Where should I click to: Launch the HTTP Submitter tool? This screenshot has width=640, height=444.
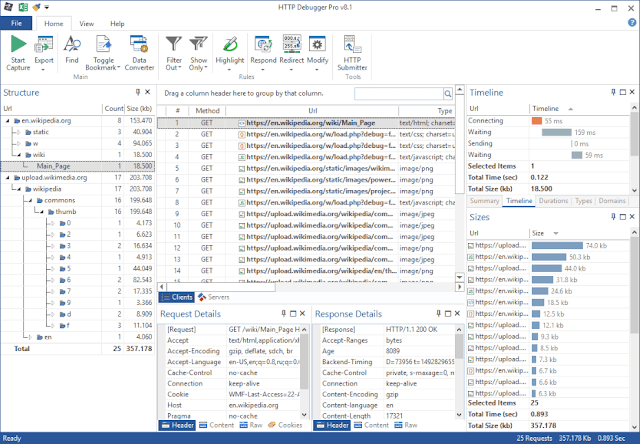click(x=352, y=53)
